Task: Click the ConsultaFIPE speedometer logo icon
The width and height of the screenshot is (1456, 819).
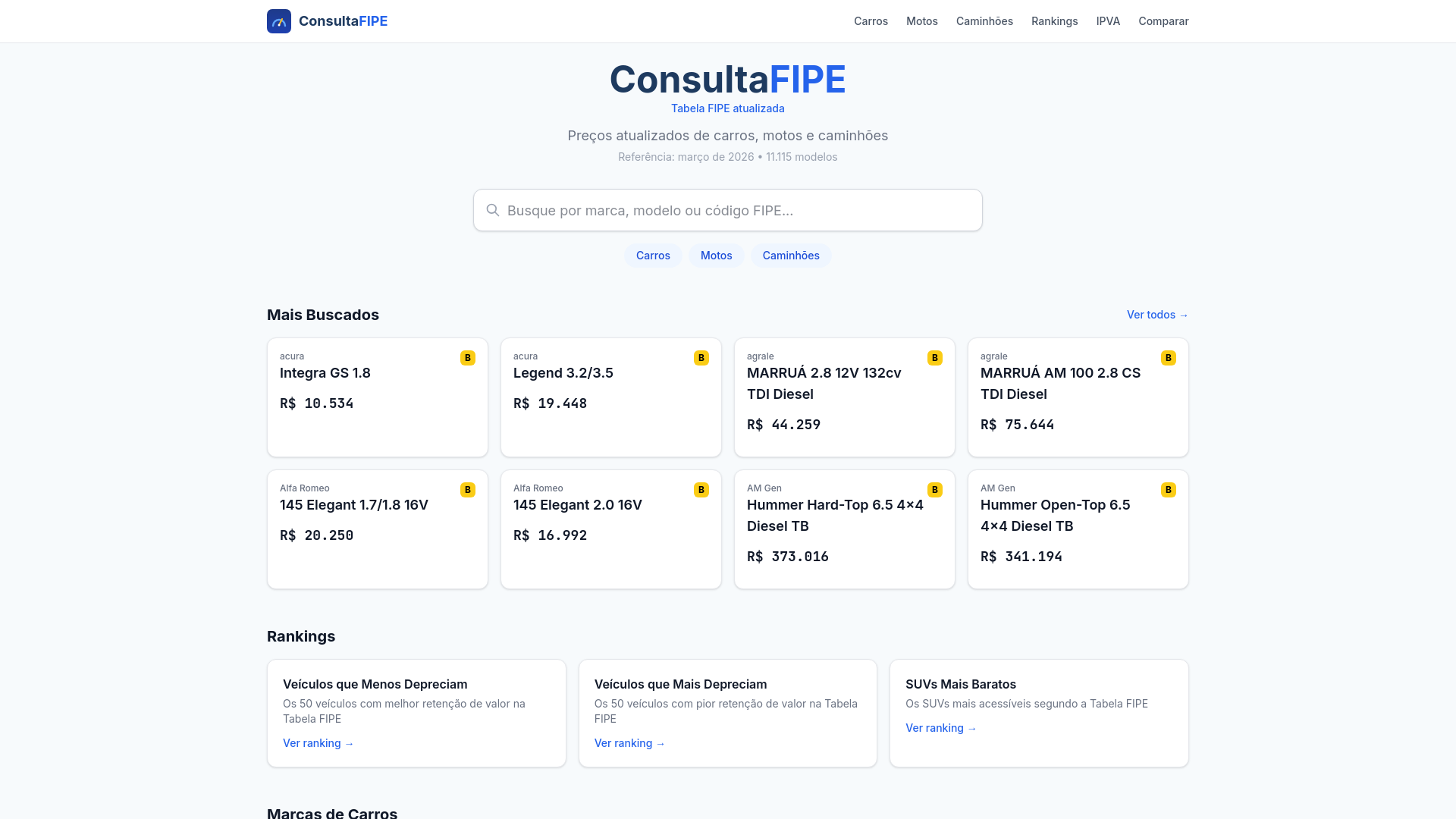Action: click(x=279, y=21)
